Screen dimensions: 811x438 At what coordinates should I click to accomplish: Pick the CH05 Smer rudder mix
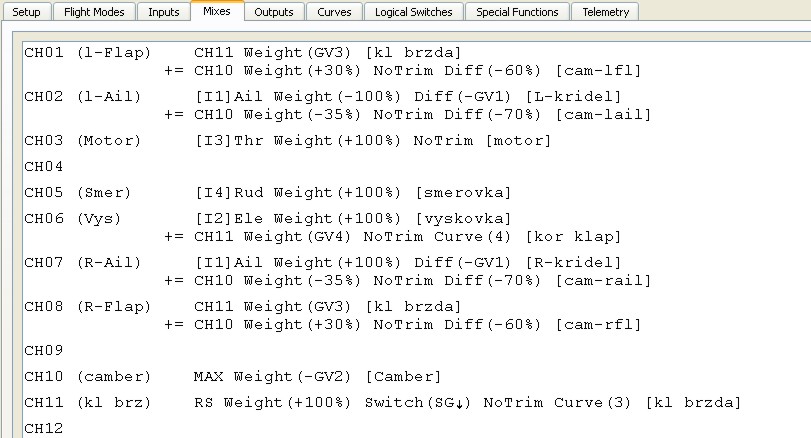coord(352,192)
